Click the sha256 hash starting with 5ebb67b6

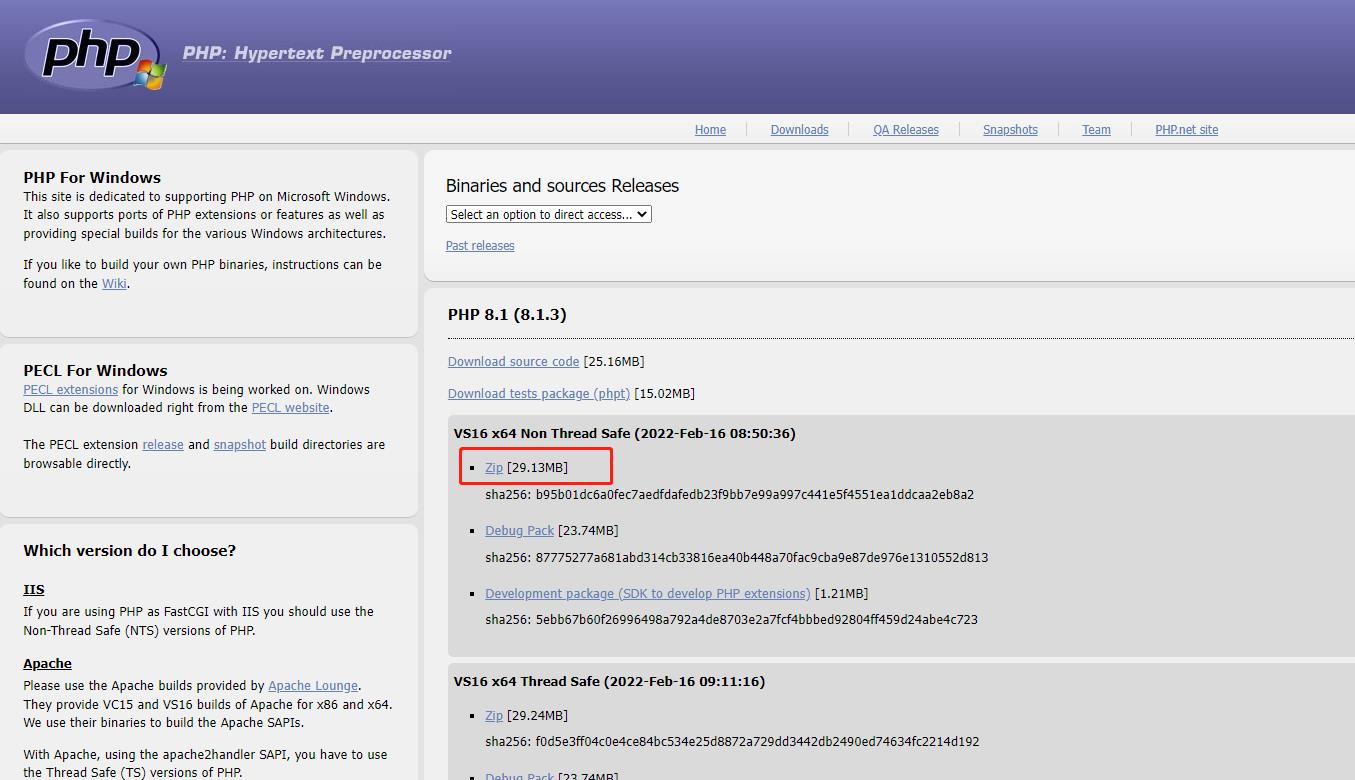tap(757, 620)
